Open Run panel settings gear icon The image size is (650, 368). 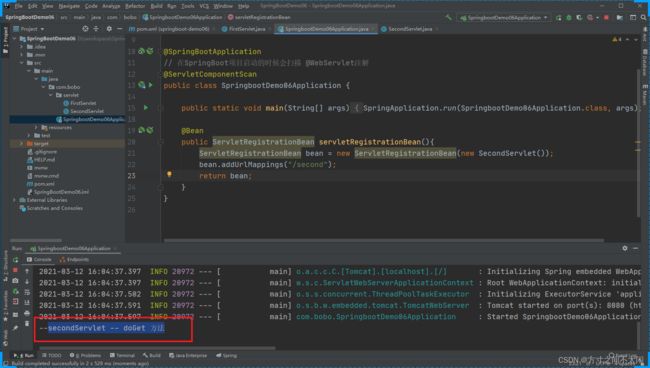625,248
